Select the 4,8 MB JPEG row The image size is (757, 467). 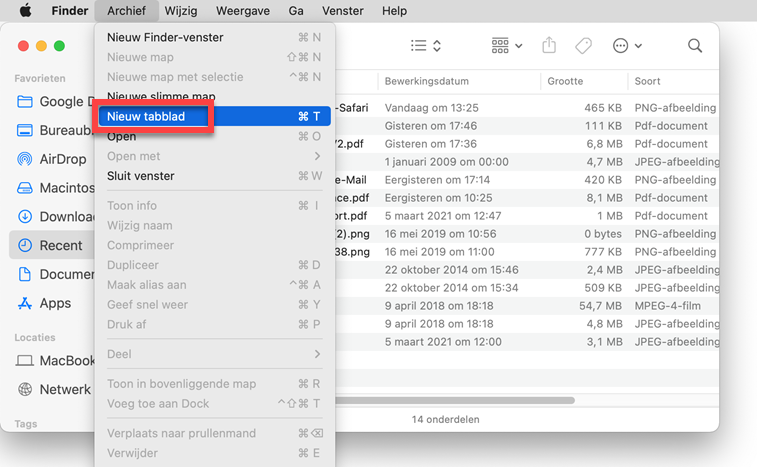527,324
